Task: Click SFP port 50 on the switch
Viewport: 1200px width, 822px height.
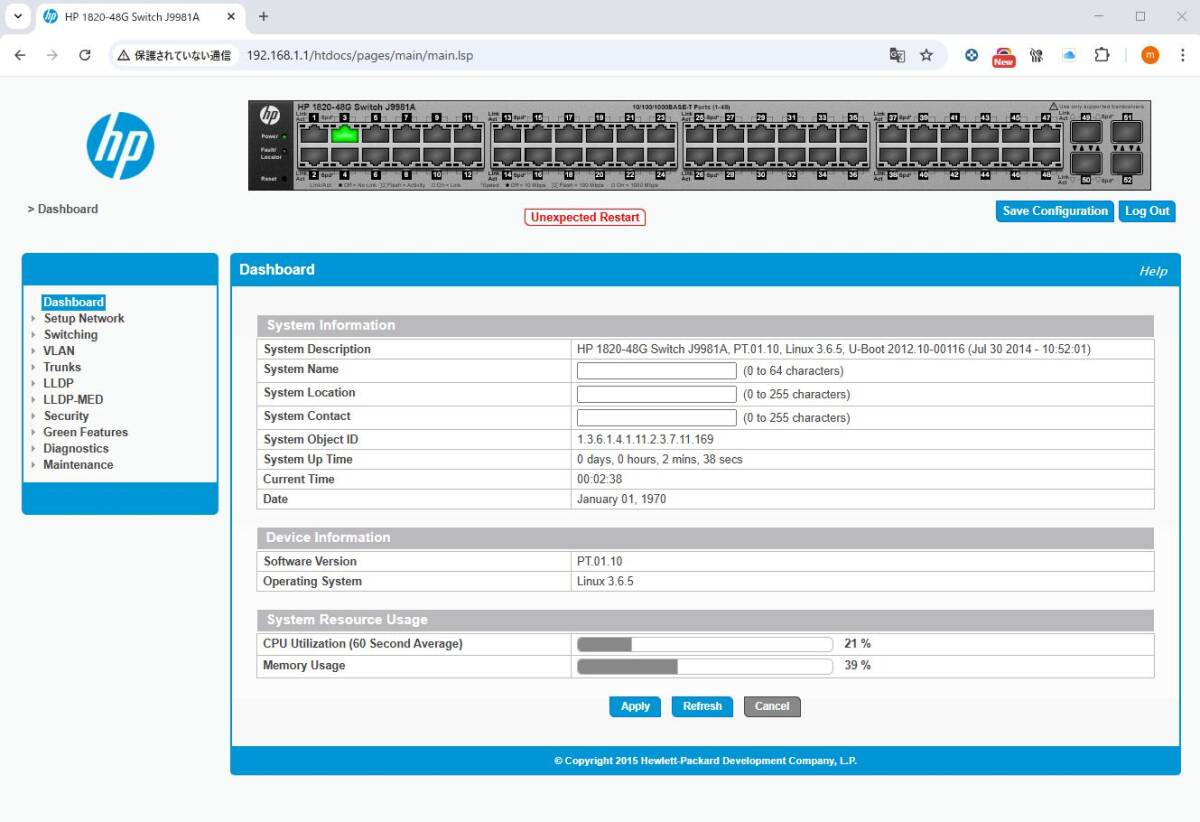Action: pos(1086,163)
